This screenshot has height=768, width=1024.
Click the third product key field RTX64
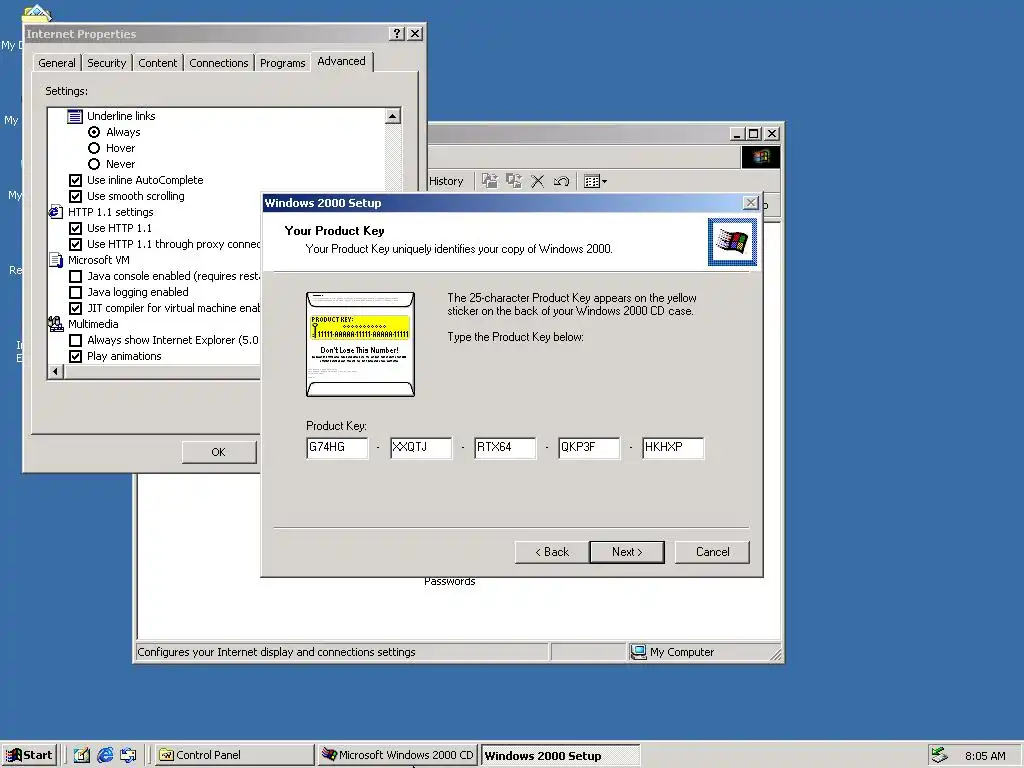[505, 448]
